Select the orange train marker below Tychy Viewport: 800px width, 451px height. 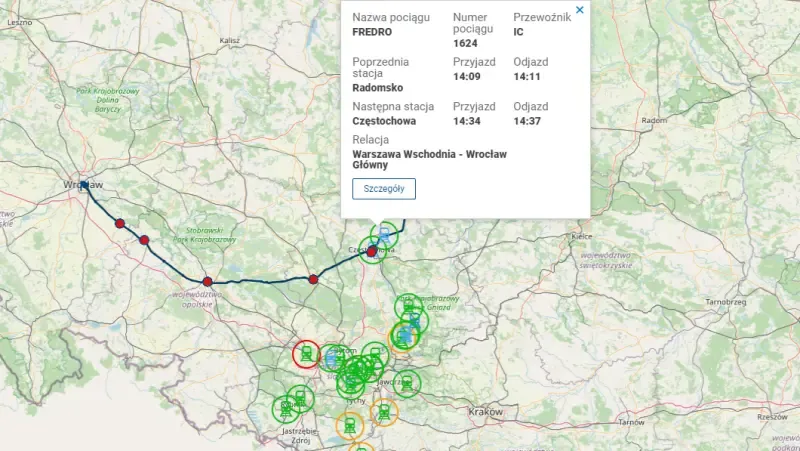[349, 425]
